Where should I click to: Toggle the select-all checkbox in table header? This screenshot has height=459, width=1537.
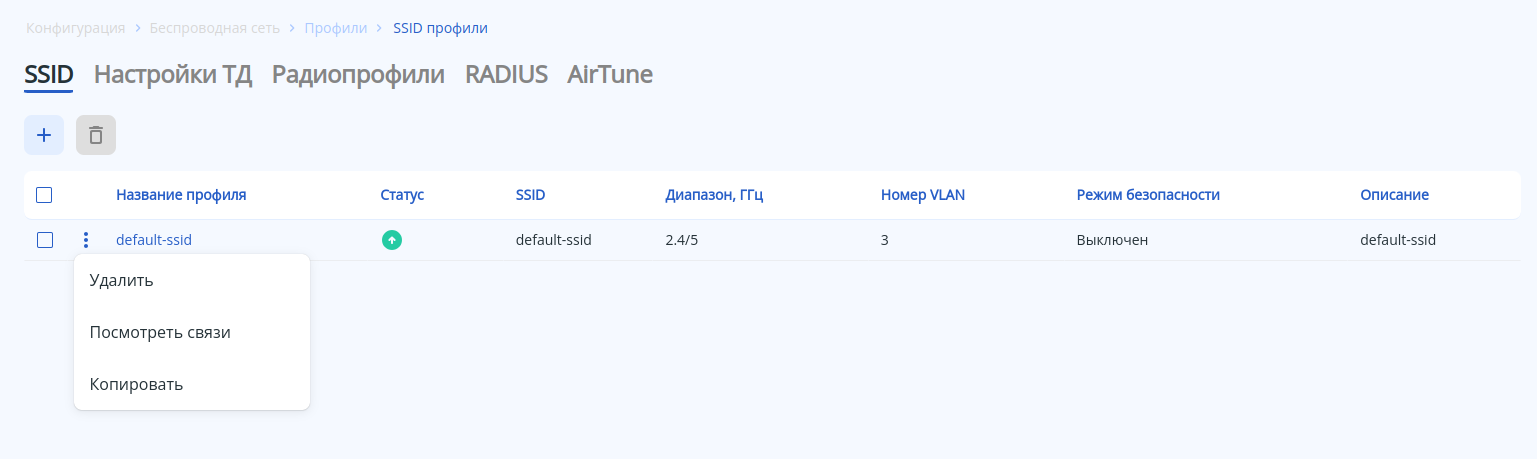pos(44,195)
